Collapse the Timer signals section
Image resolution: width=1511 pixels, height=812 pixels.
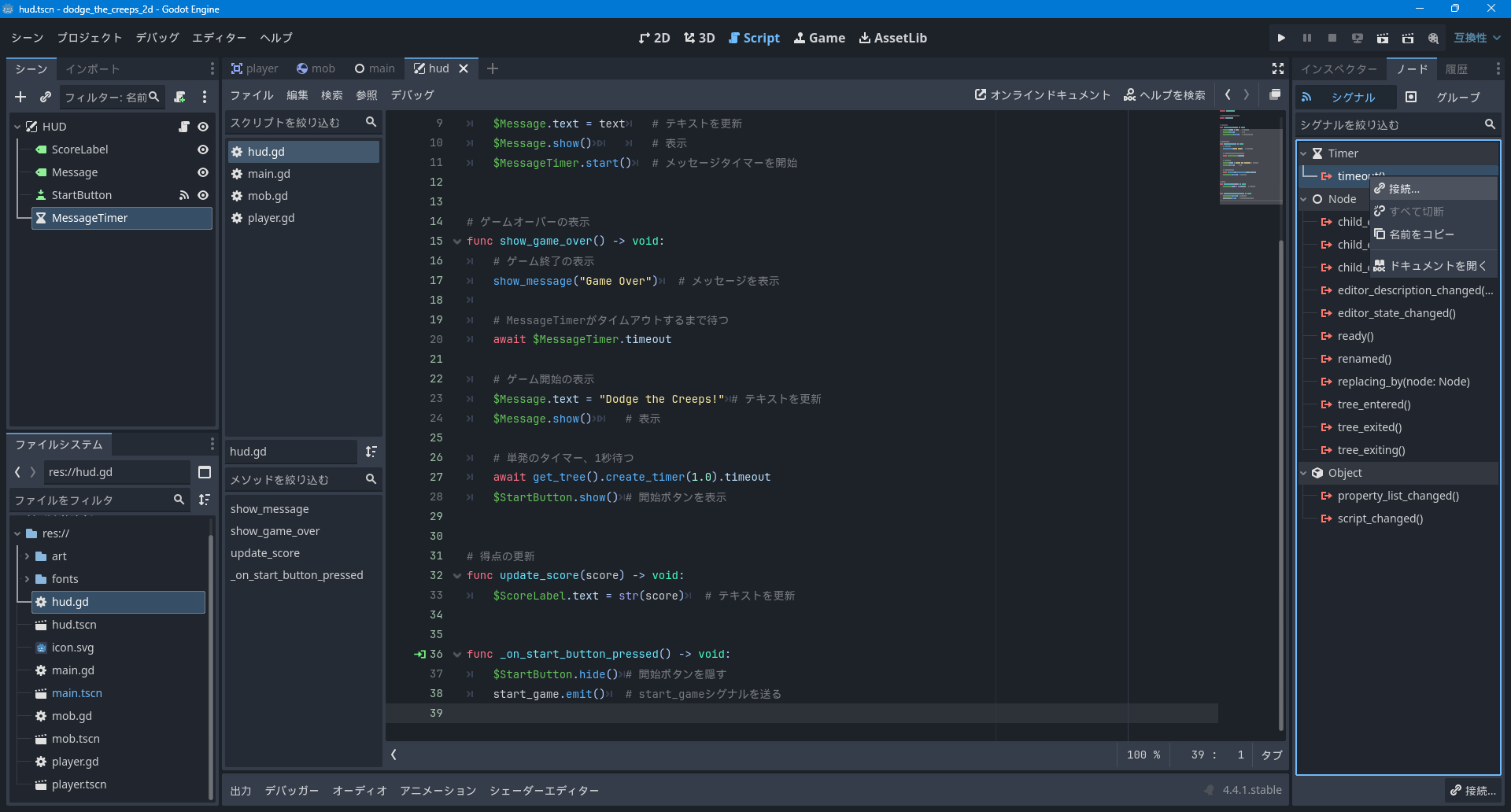point(1303,153)
